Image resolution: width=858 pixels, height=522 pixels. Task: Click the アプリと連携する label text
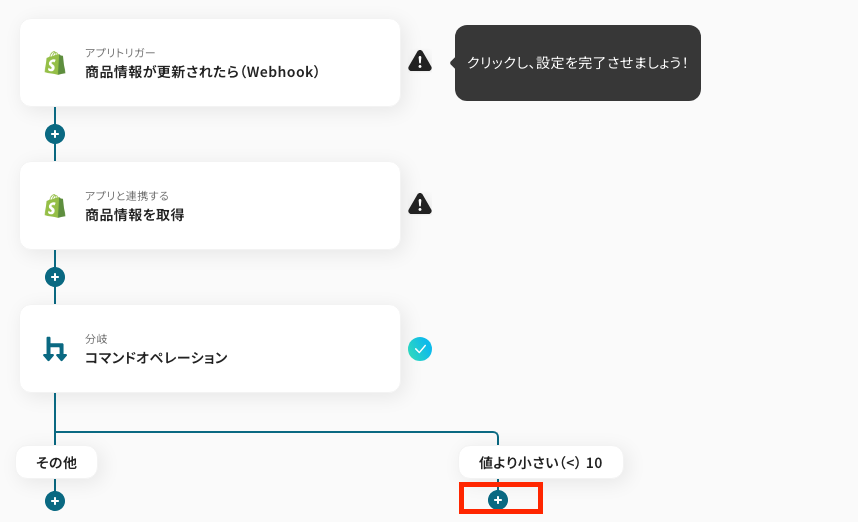pyautogui.click(x=127, y=196)
